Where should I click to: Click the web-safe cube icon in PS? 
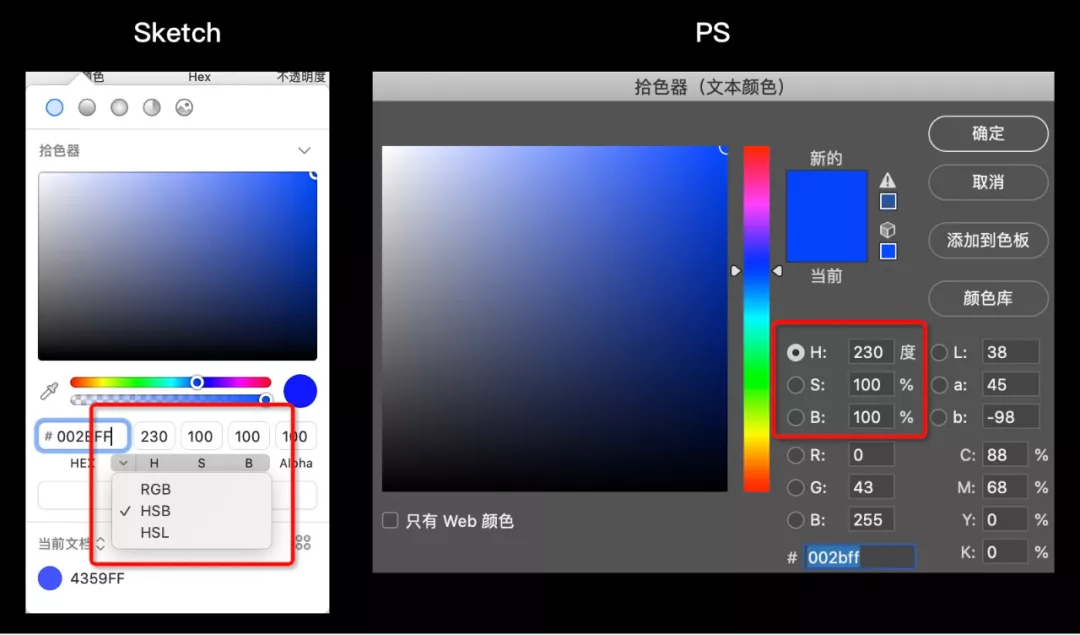click(x=888, y=231)
